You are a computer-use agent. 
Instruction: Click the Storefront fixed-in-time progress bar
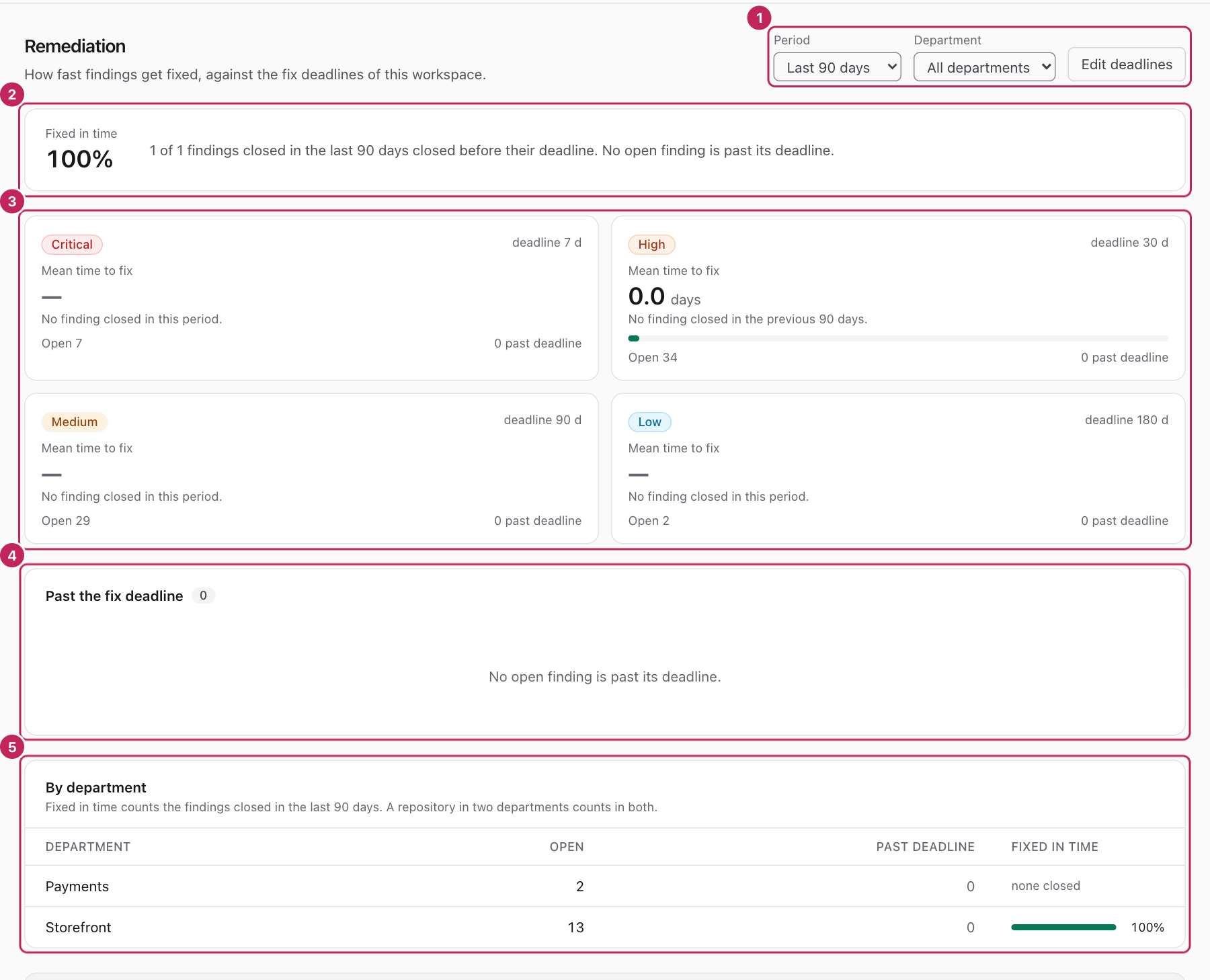[1063, 928]
